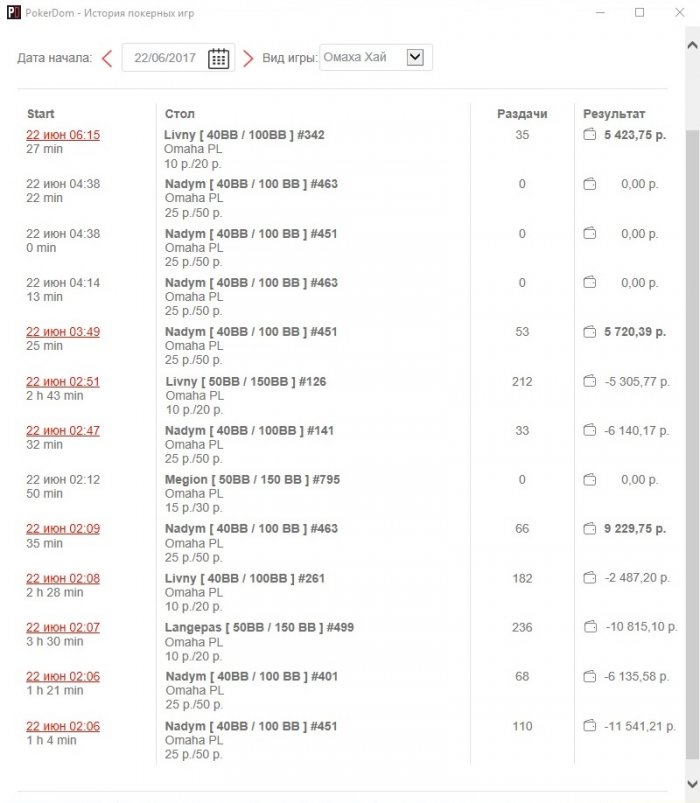Click the PokerDom logo in title bar
The height and width of the screenshot is (803, 700).
coord(13,12)
